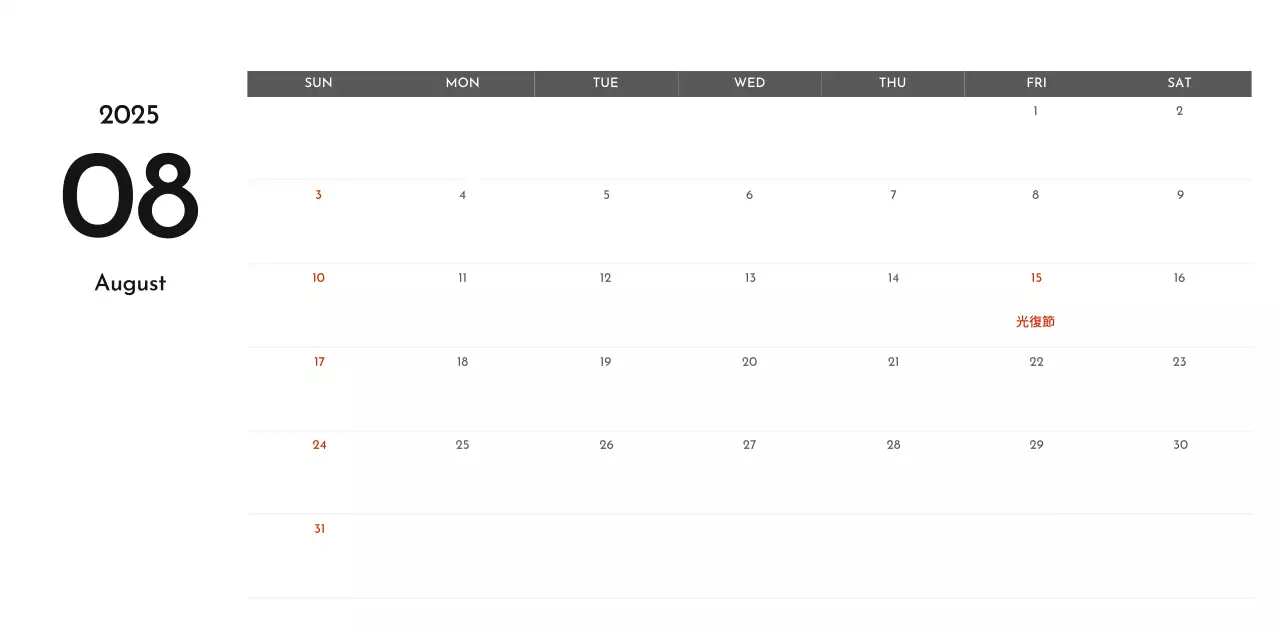1280x627 pixels.
Task: Click date 21 on Thursday
Action: pyautogui.click(x=893, y=362)
